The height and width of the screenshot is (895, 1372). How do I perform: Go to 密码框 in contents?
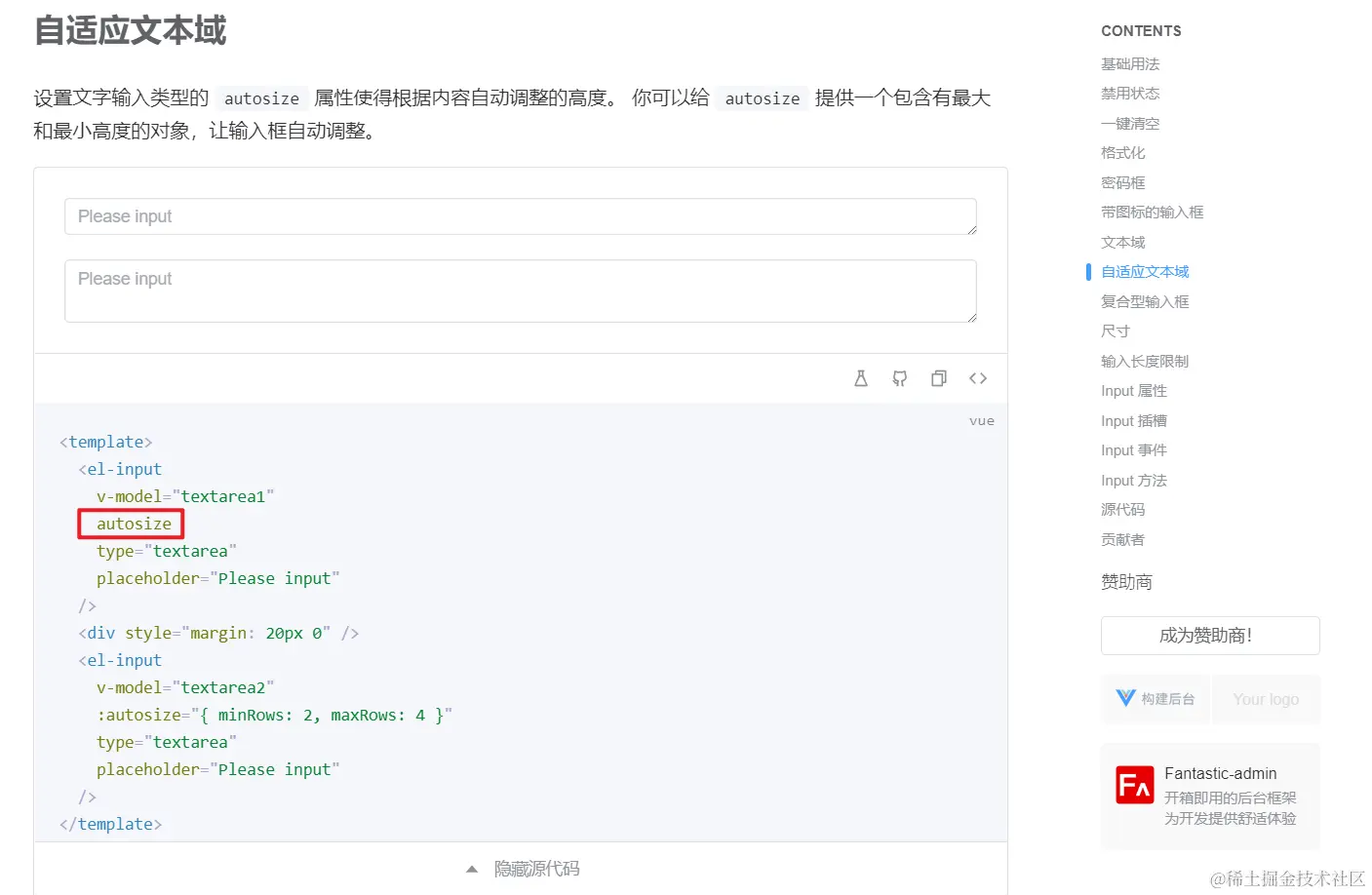1123,183
